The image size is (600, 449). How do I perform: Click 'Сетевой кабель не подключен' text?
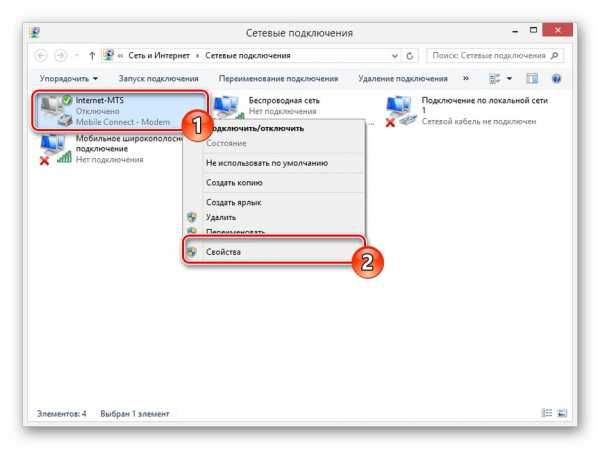479,122
